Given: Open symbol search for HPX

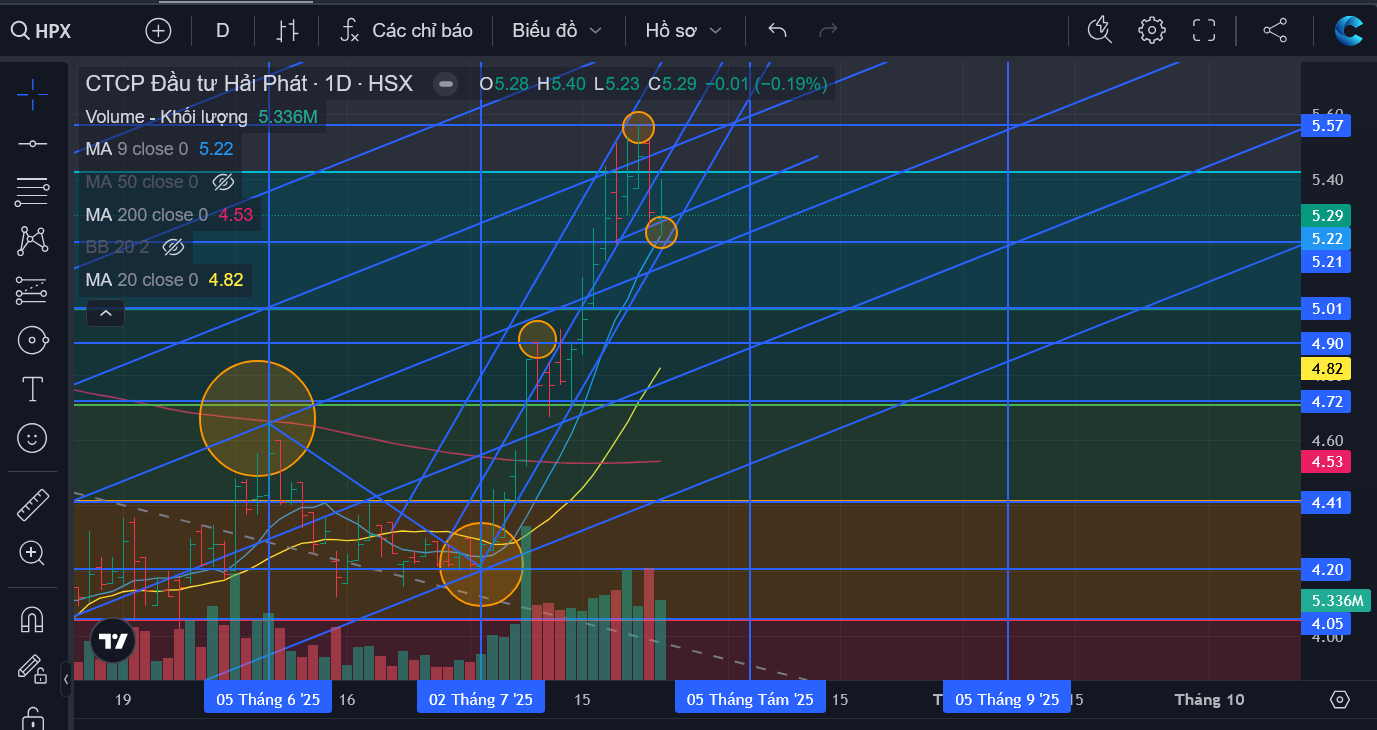Looking at the screenshot, I should [42, 31].
